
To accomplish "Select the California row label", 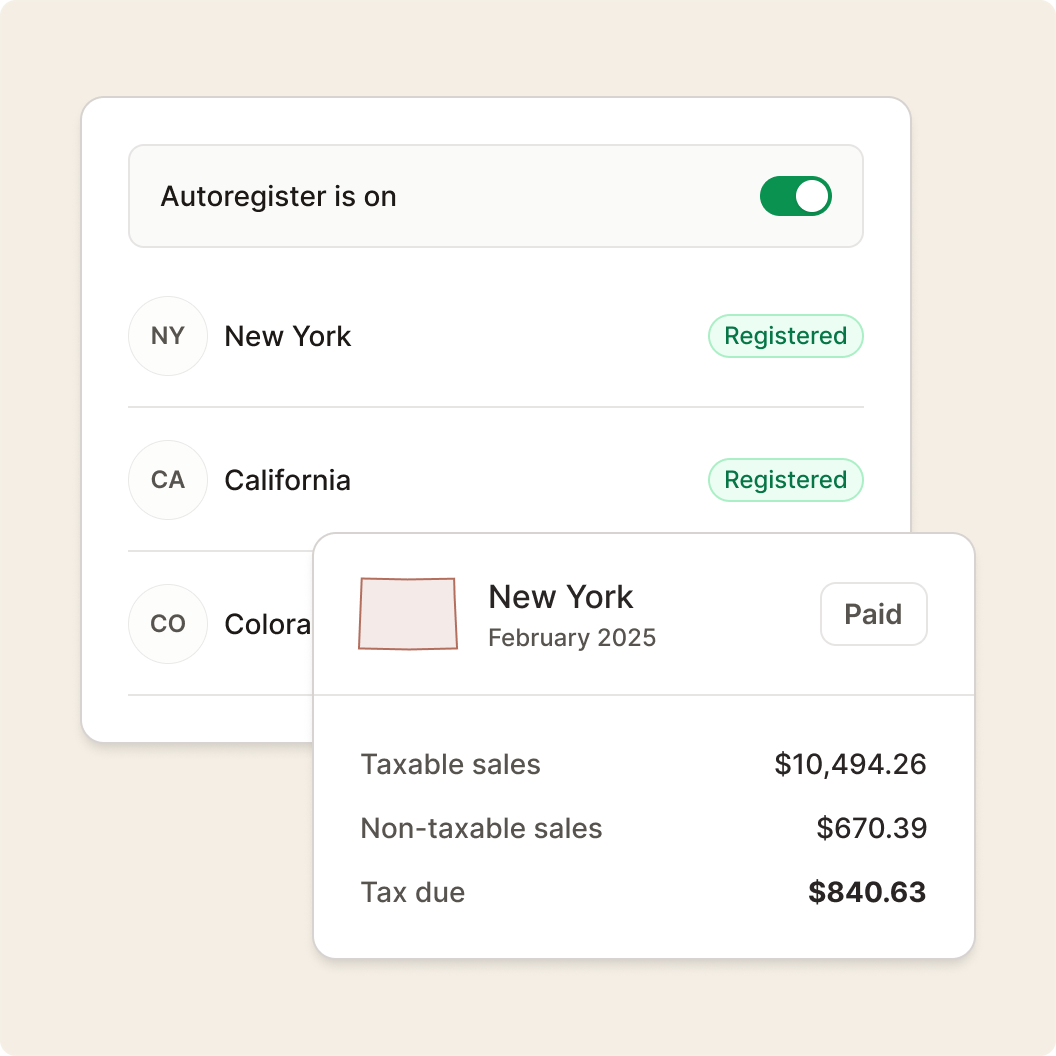I will point(288,481).
